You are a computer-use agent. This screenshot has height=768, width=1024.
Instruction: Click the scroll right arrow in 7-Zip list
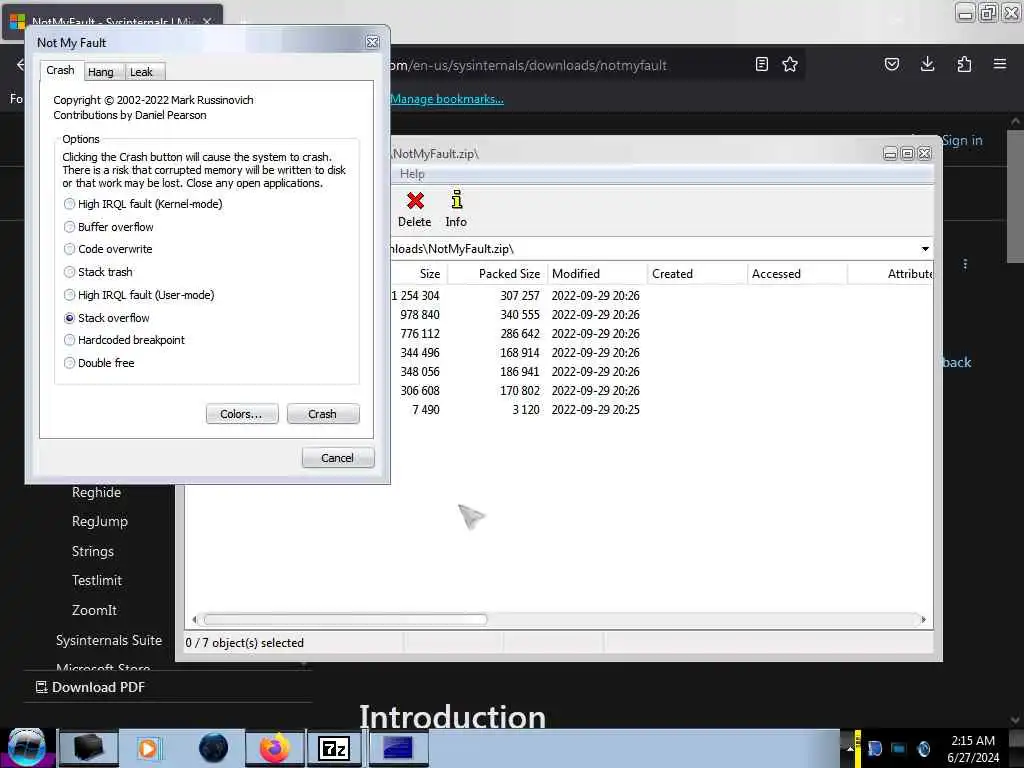coord(923,619)
